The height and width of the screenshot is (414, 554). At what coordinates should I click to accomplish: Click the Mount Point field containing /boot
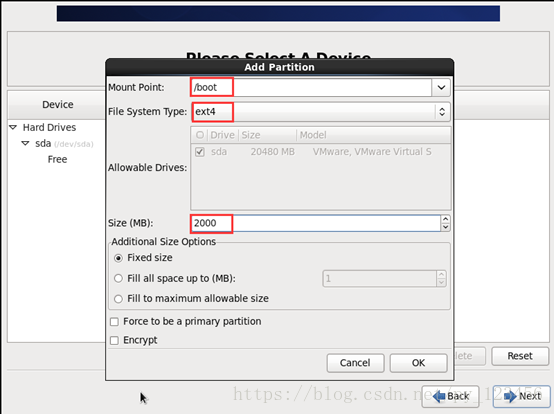(311, 87)
